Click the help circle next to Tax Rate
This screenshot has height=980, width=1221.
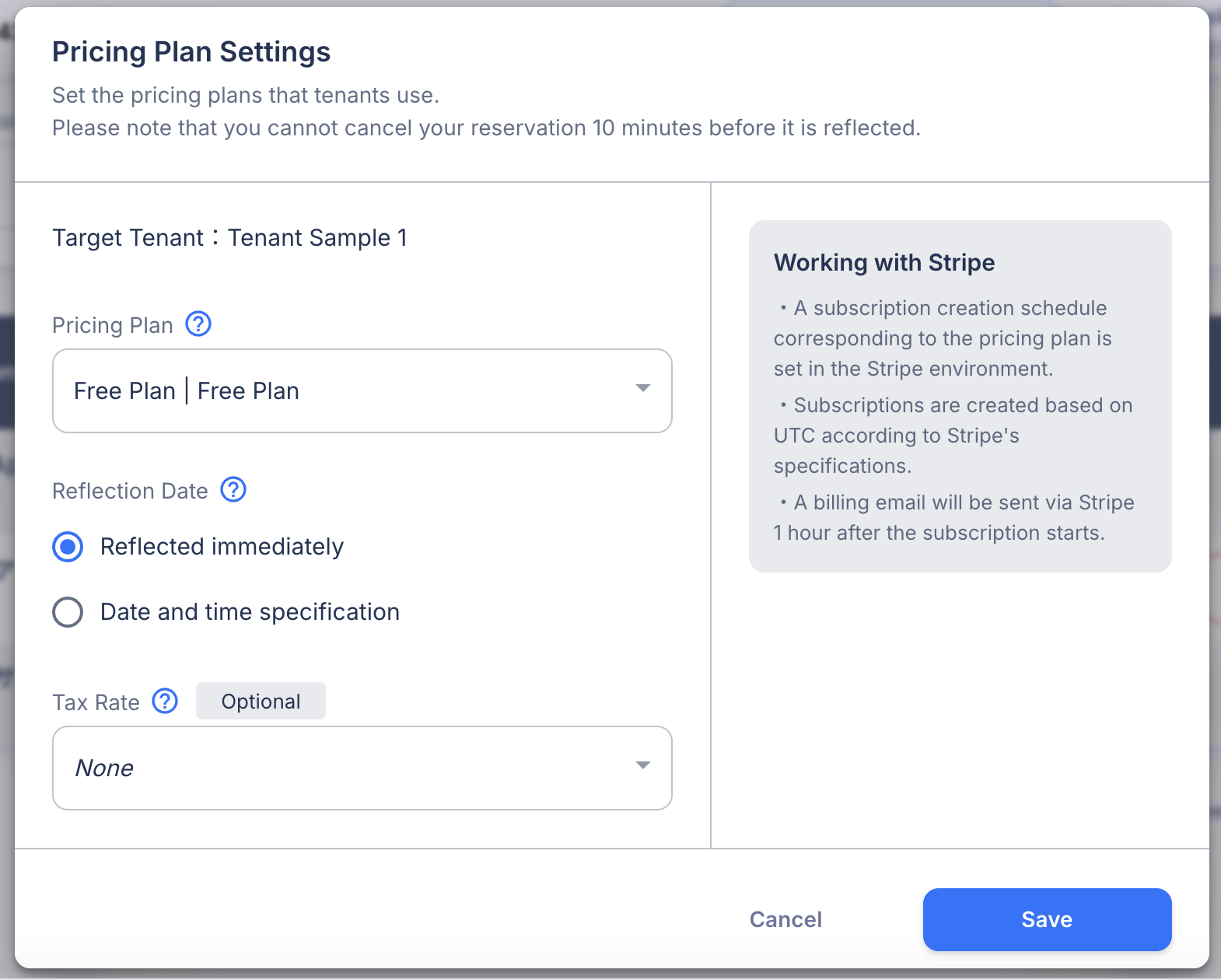coord(165,701)
